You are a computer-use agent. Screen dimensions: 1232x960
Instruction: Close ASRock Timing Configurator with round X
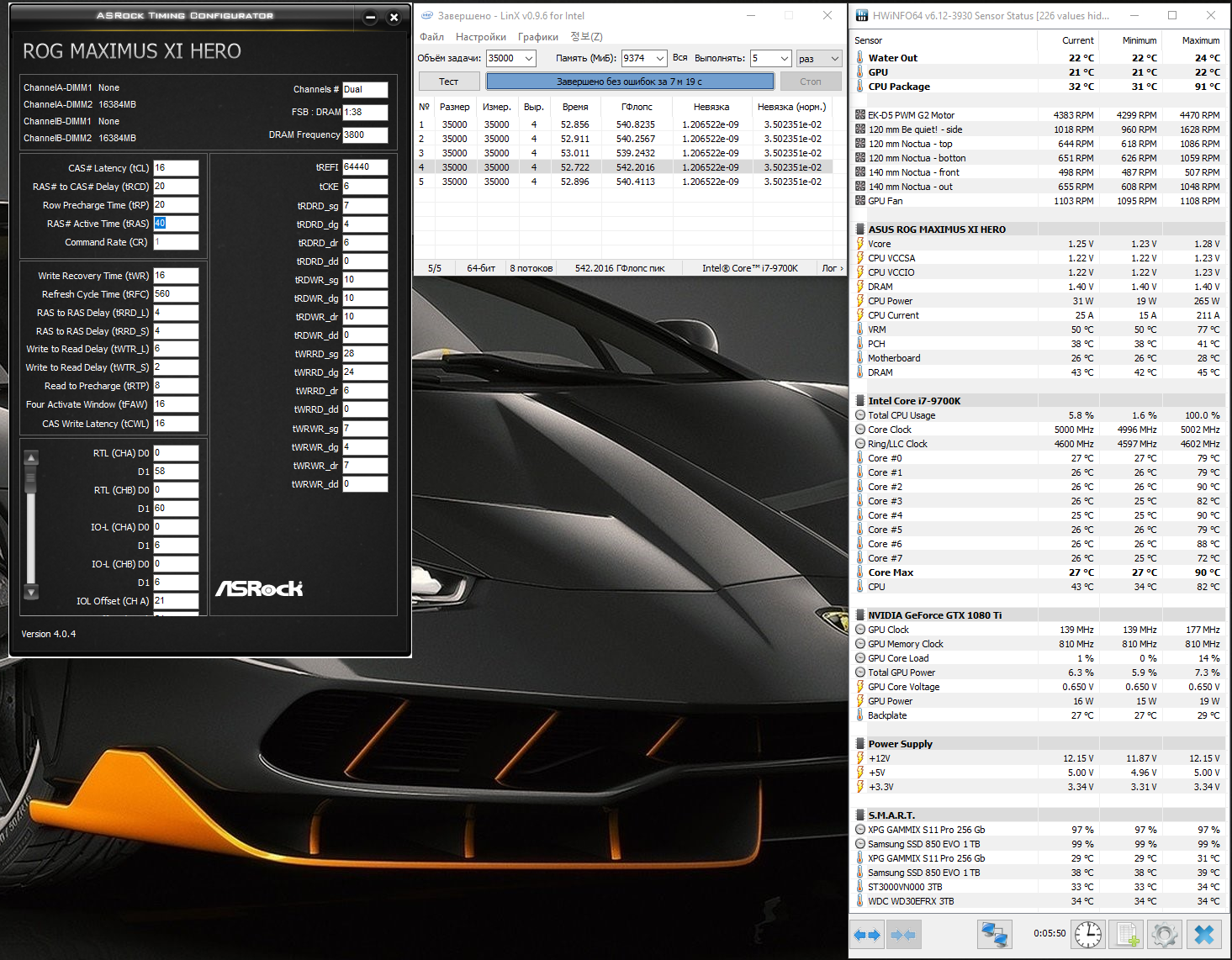394,18
